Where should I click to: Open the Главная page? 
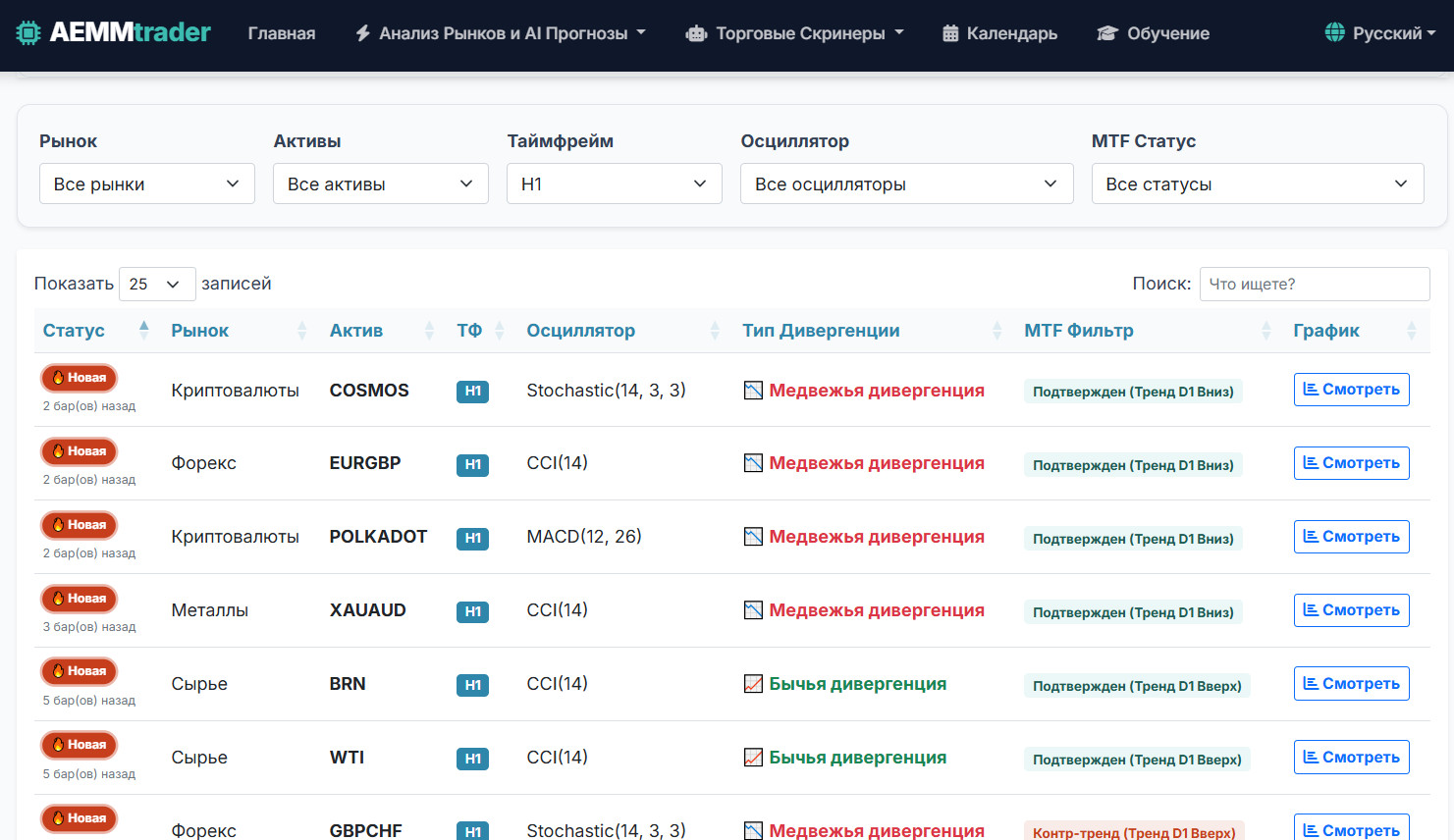282,33
